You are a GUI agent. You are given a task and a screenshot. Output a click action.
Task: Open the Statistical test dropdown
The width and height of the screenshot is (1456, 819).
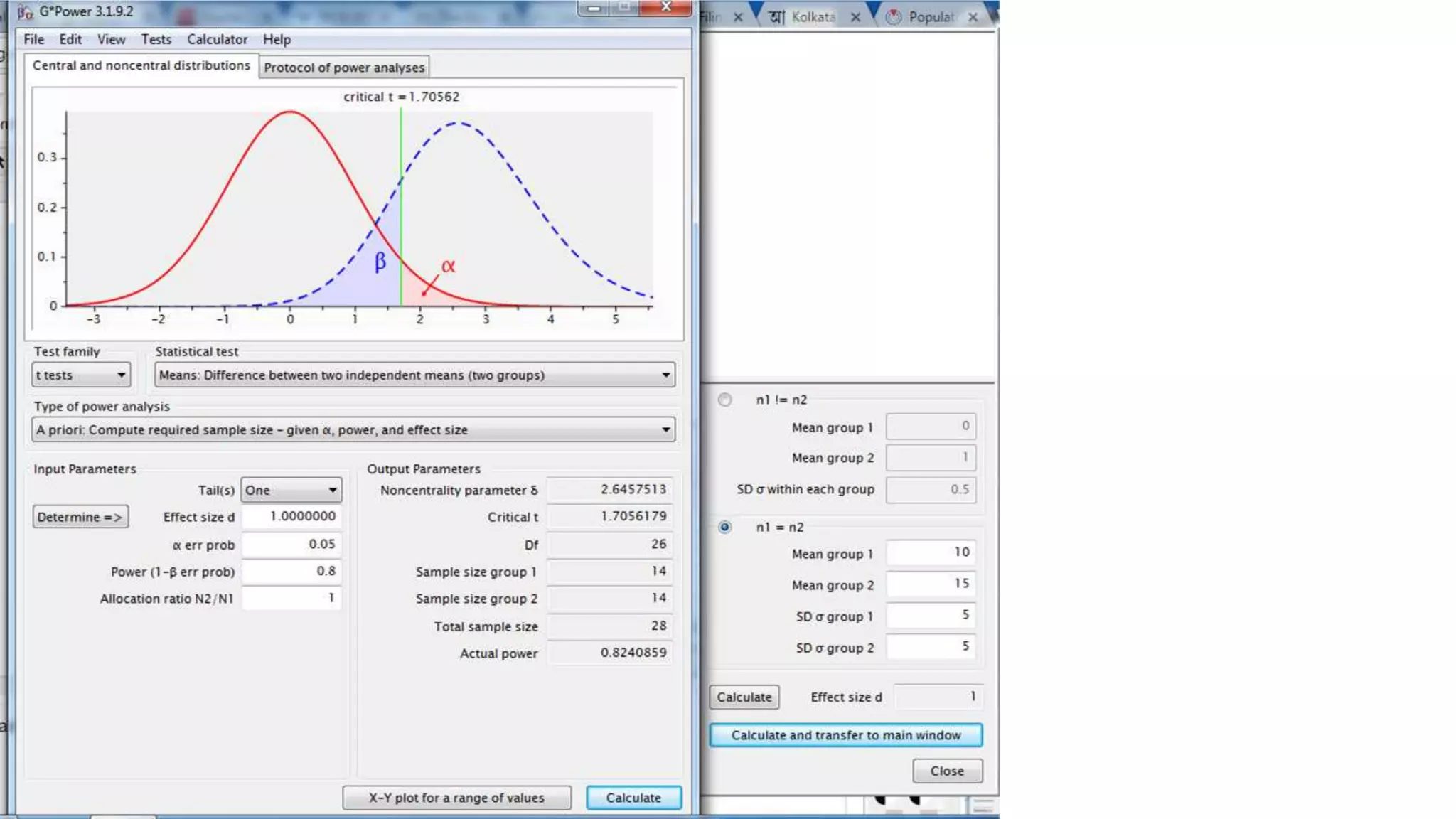pyautogui.click(x=414, y=375)
